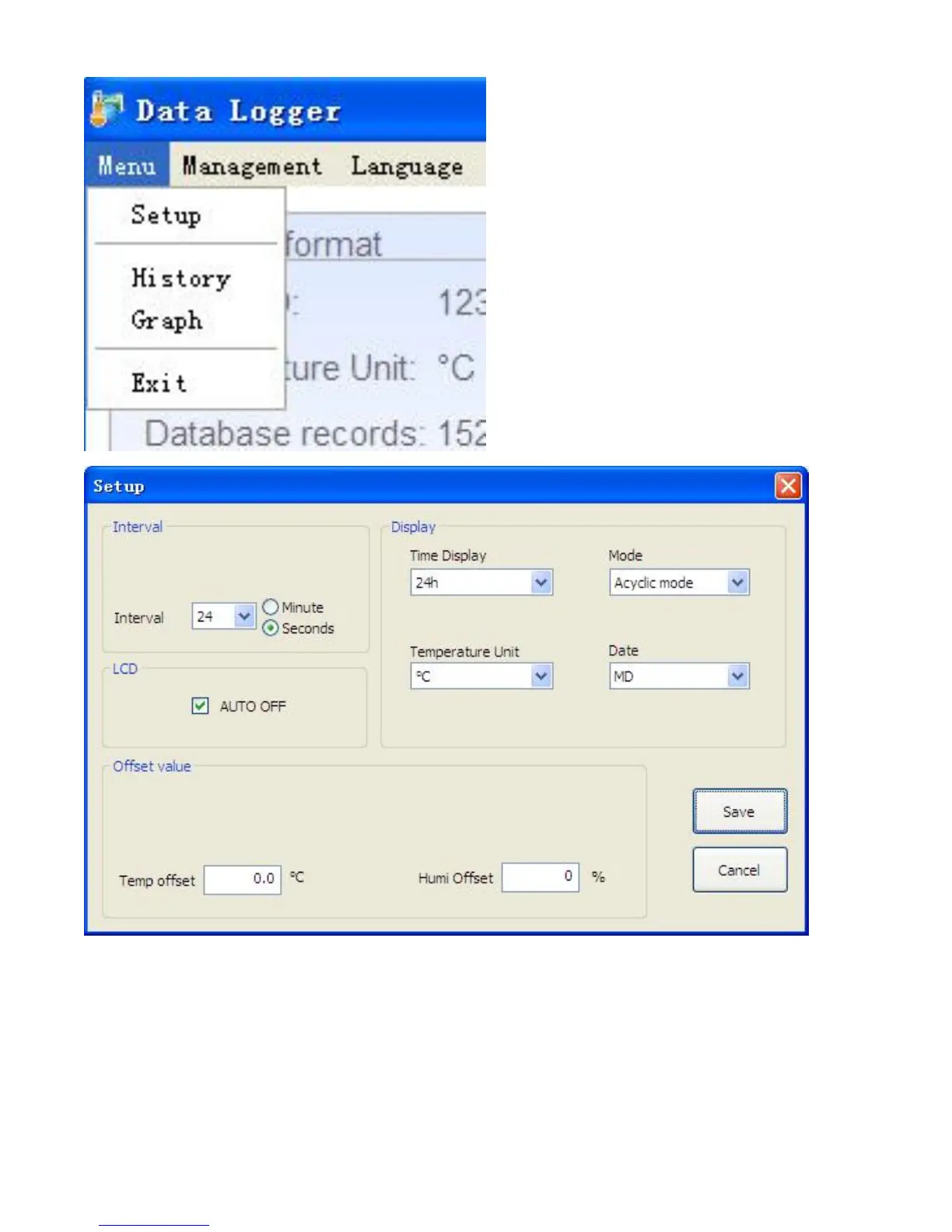Close the Setup dialog with the red X
This screenshot has height=1232, width=952.
[788, 486]
